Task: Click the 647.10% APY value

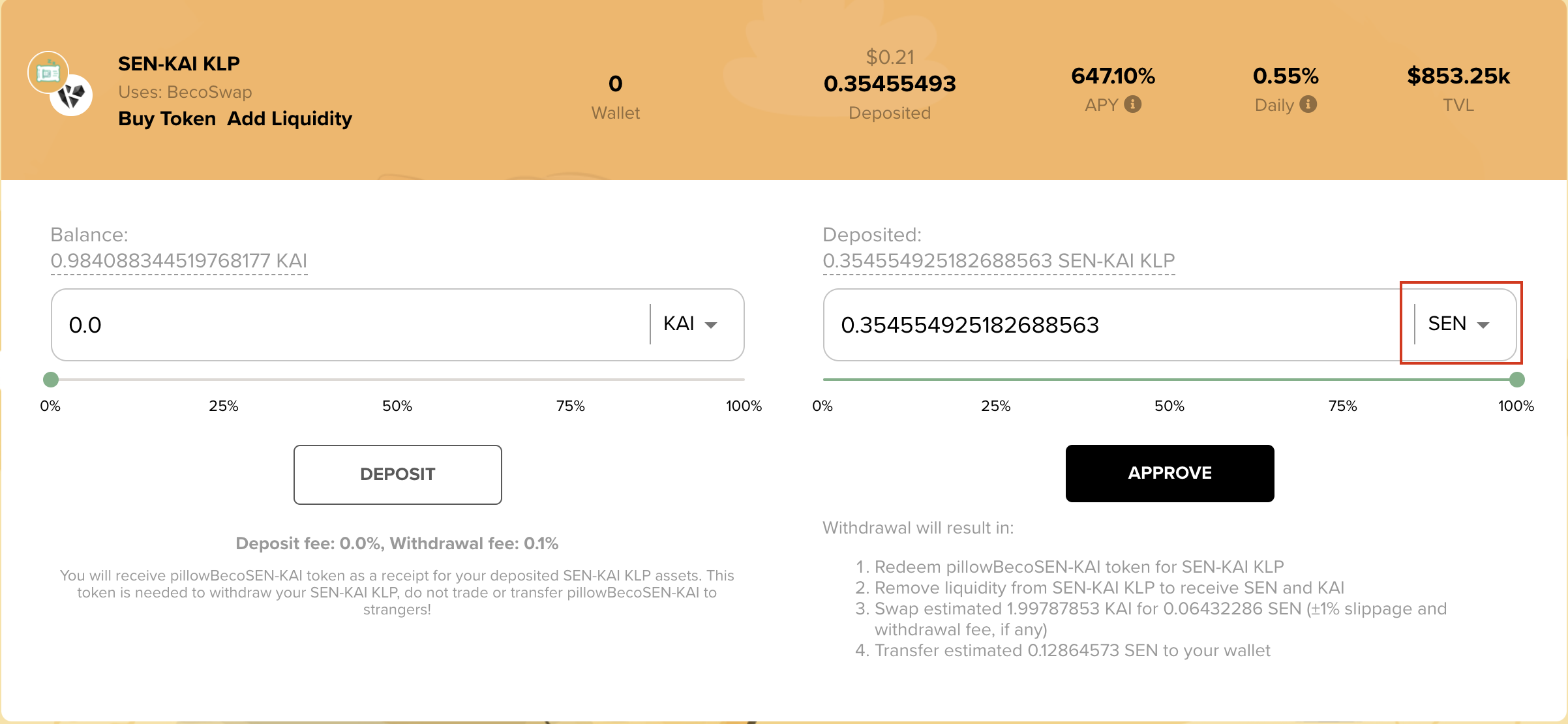Action: pos(1113,76)
